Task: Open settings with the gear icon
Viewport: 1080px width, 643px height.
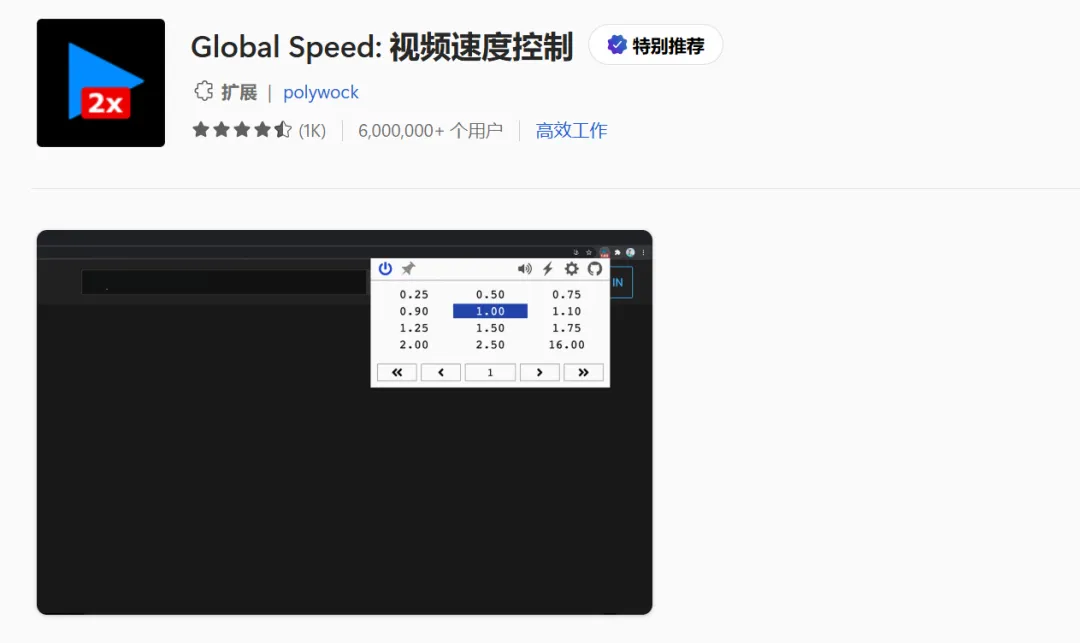Action: pyautogui.click(x=572, y=268)
